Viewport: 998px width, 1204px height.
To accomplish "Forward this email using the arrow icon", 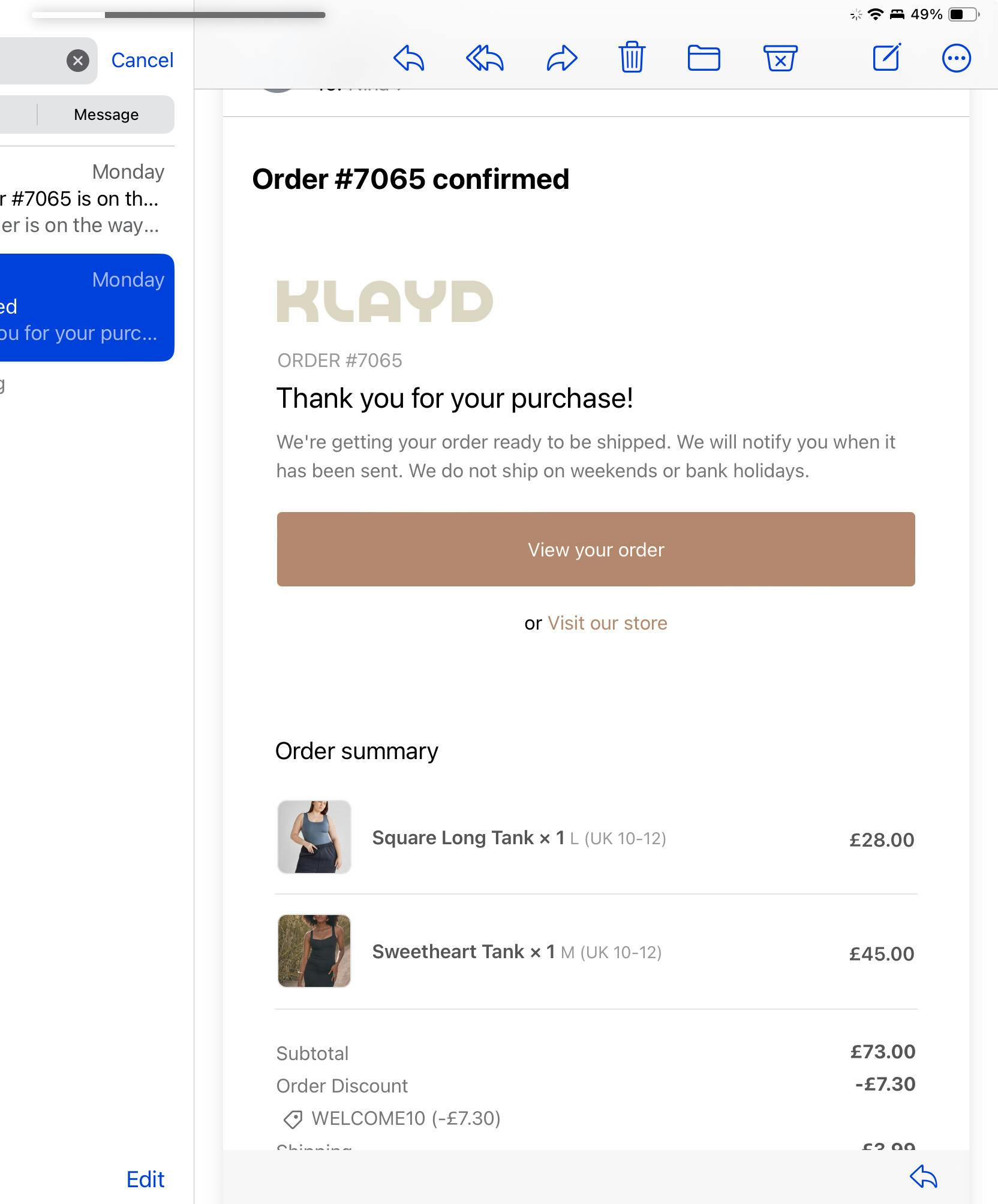I will click(x=561, y=59).
